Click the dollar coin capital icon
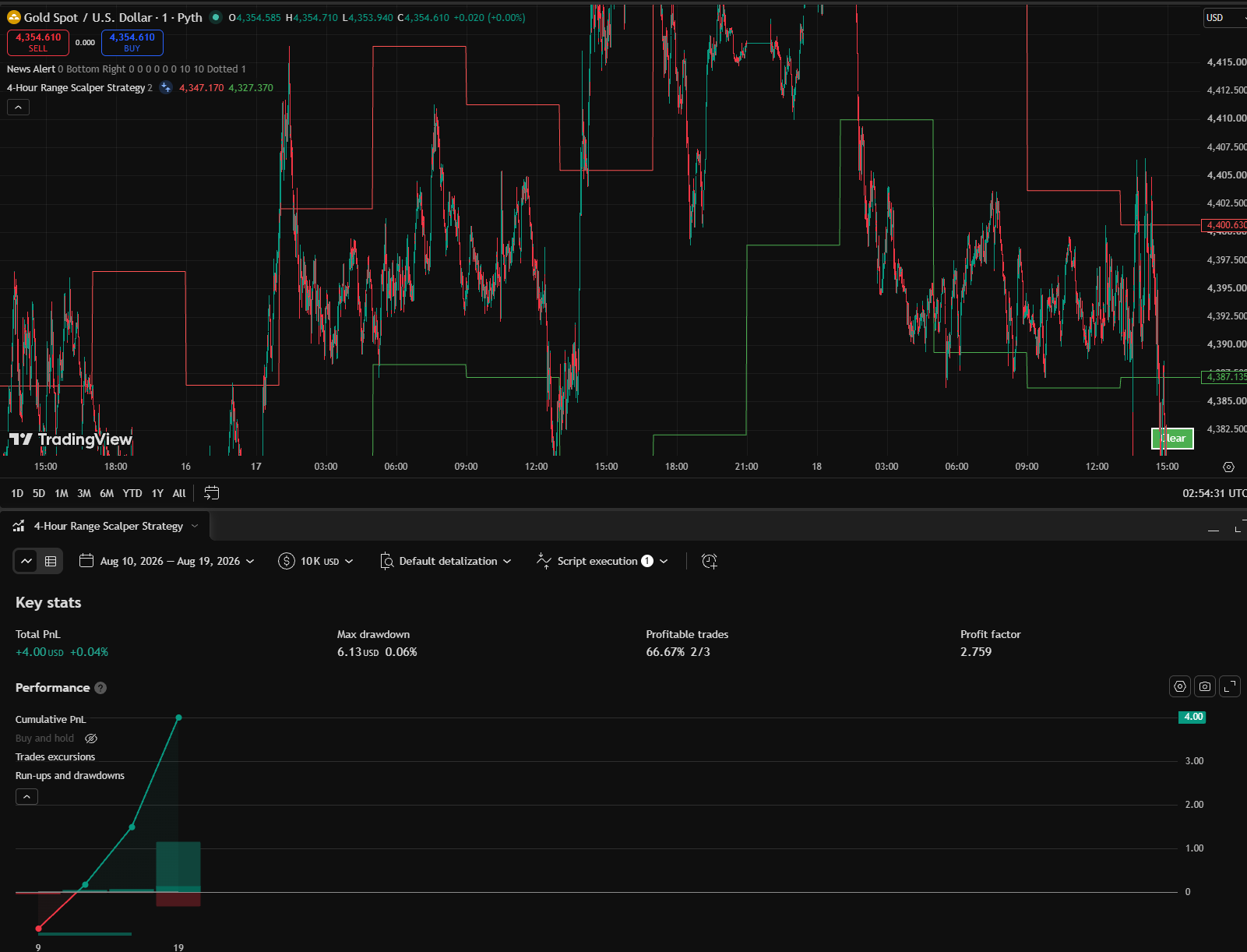This screenshot has width=1247, height=952. click(287, 561)
